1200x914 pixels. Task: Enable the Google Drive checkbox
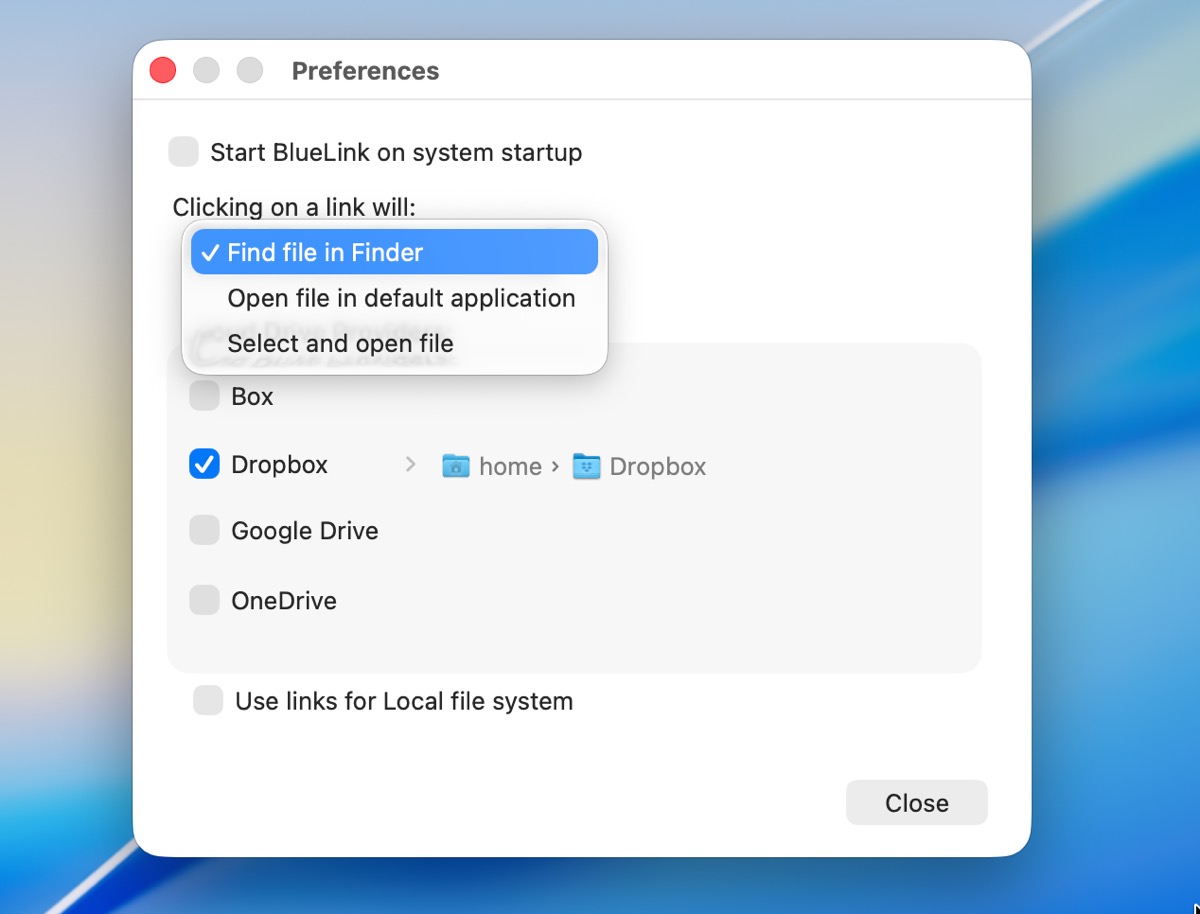click(x=205, y=530)
